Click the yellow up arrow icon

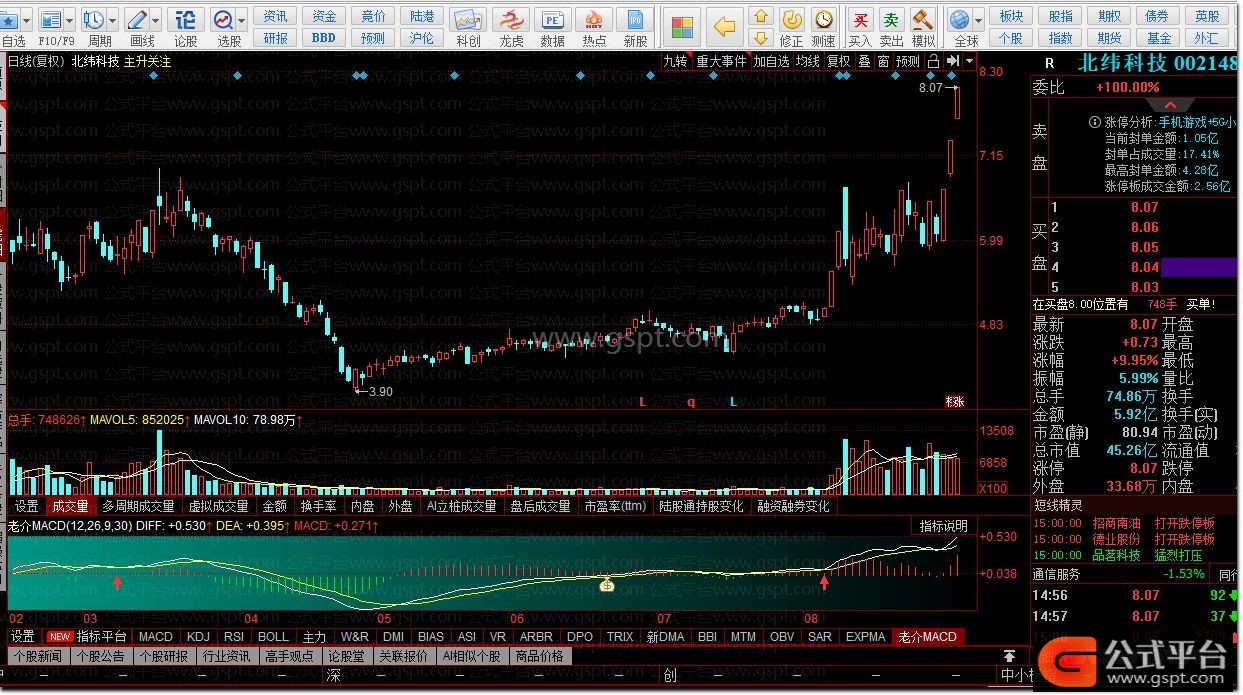tap(761, 16)
